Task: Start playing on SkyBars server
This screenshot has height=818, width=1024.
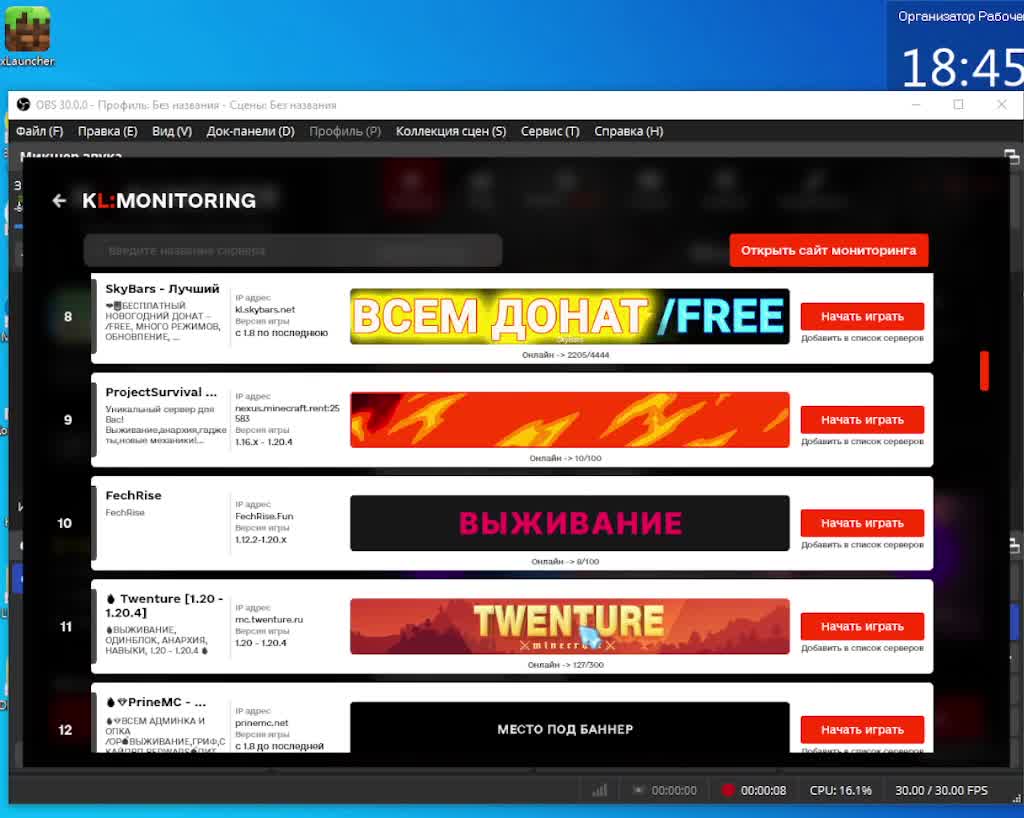Action: 862,317
